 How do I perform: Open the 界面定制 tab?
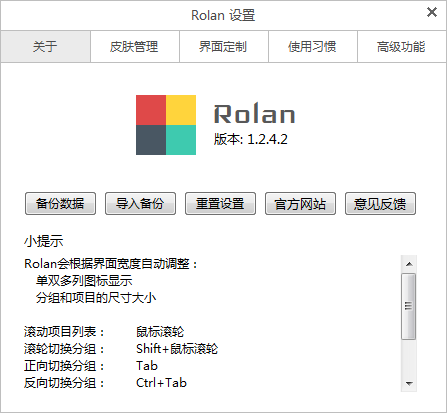(224, 47)
